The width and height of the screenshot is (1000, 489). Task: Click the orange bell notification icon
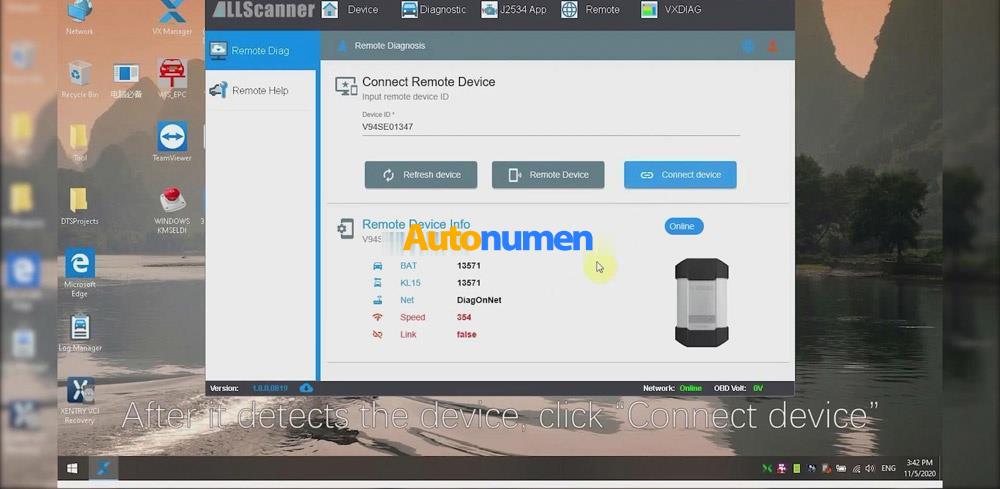coord(772,46)
